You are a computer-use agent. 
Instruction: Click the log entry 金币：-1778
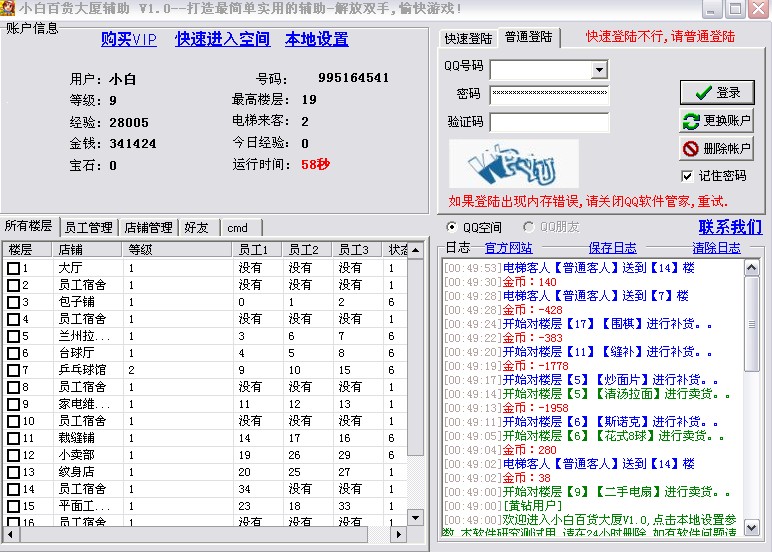tap(535, 366)
